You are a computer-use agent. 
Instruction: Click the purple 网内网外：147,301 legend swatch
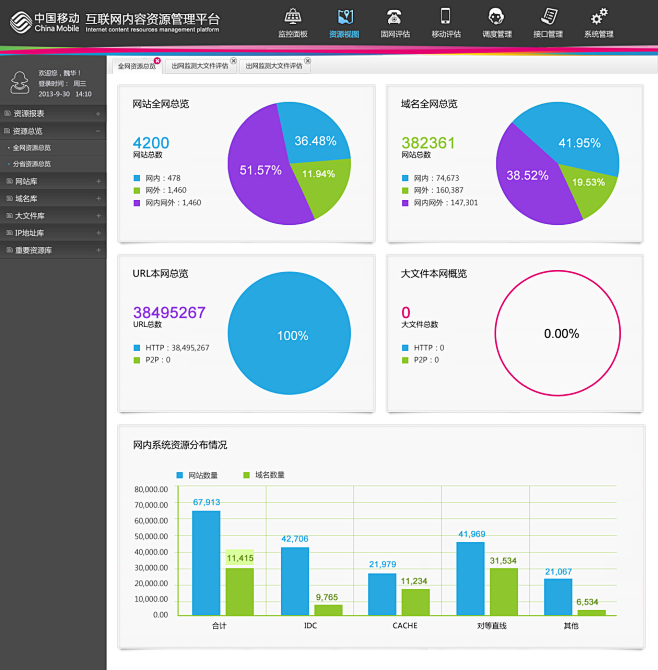(405, 203)
